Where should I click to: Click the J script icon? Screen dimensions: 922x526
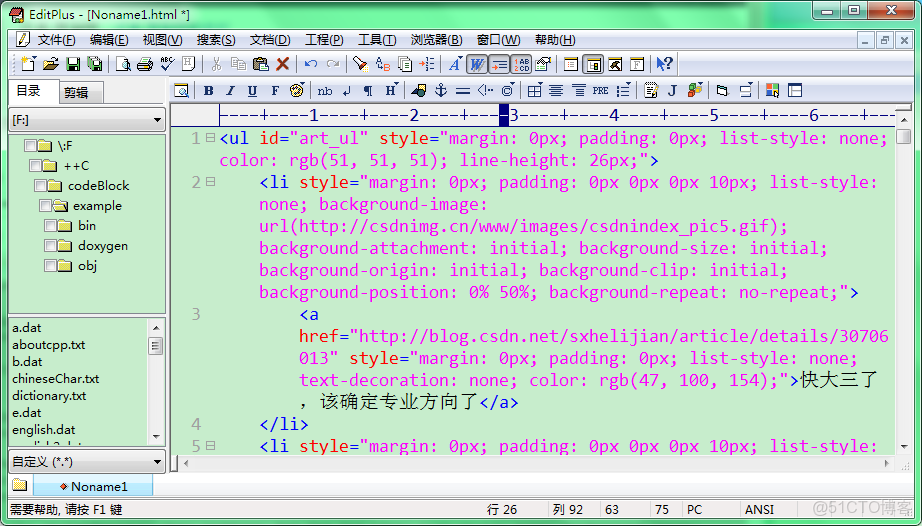click(x=672, y=91)
